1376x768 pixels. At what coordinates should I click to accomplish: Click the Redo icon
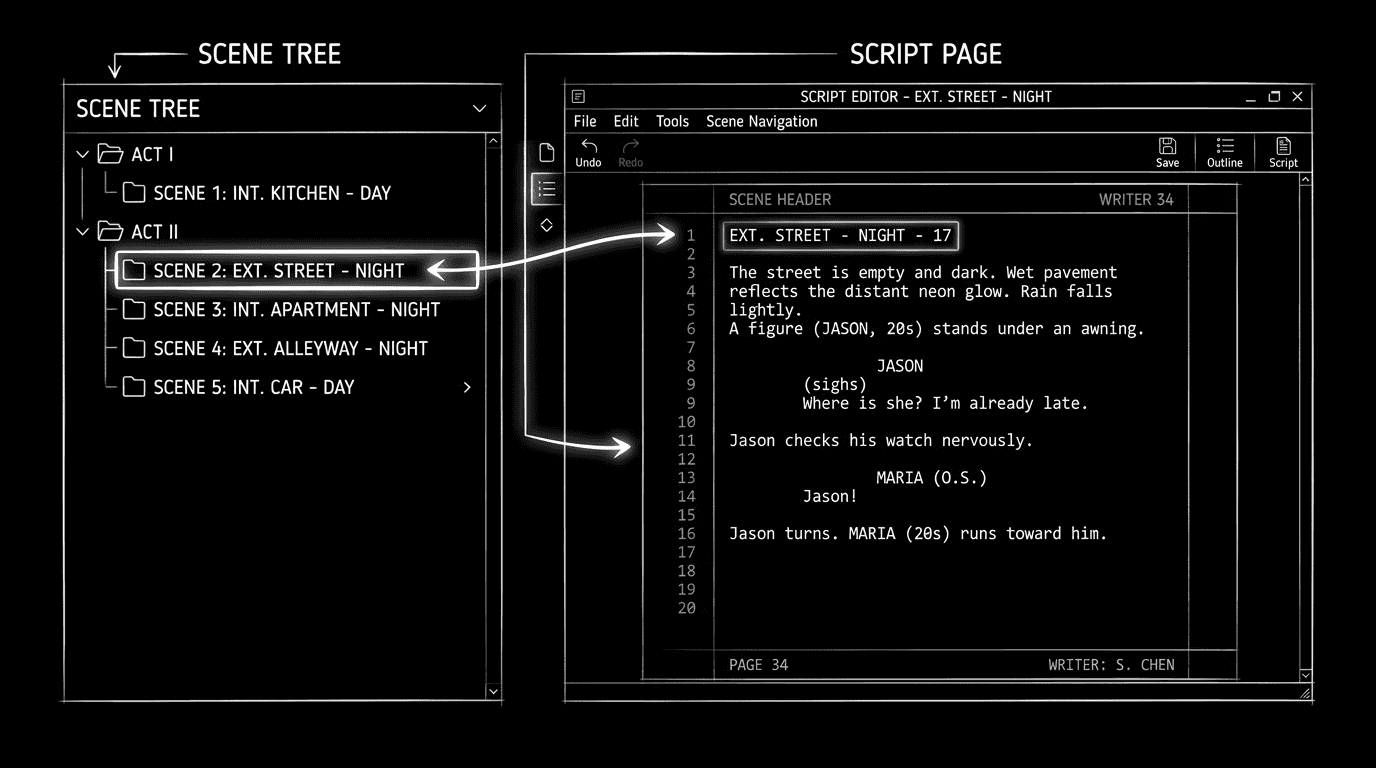click(x=630, y=150)
